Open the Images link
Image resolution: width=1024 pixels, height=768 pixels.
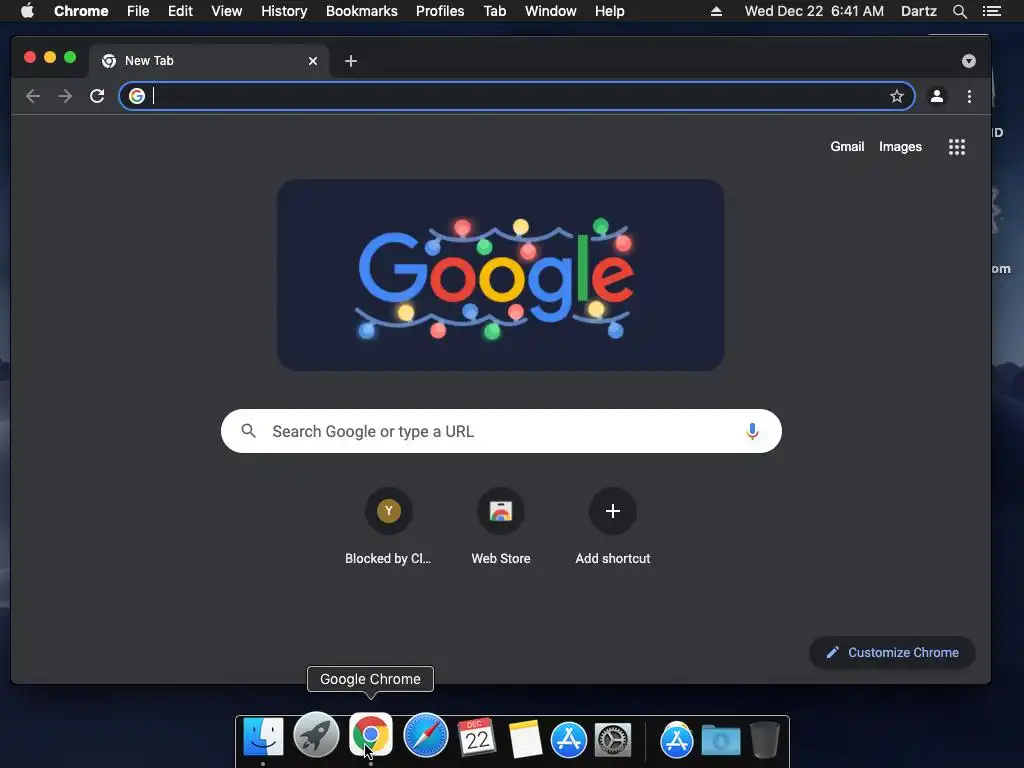[x=900, y=147]
